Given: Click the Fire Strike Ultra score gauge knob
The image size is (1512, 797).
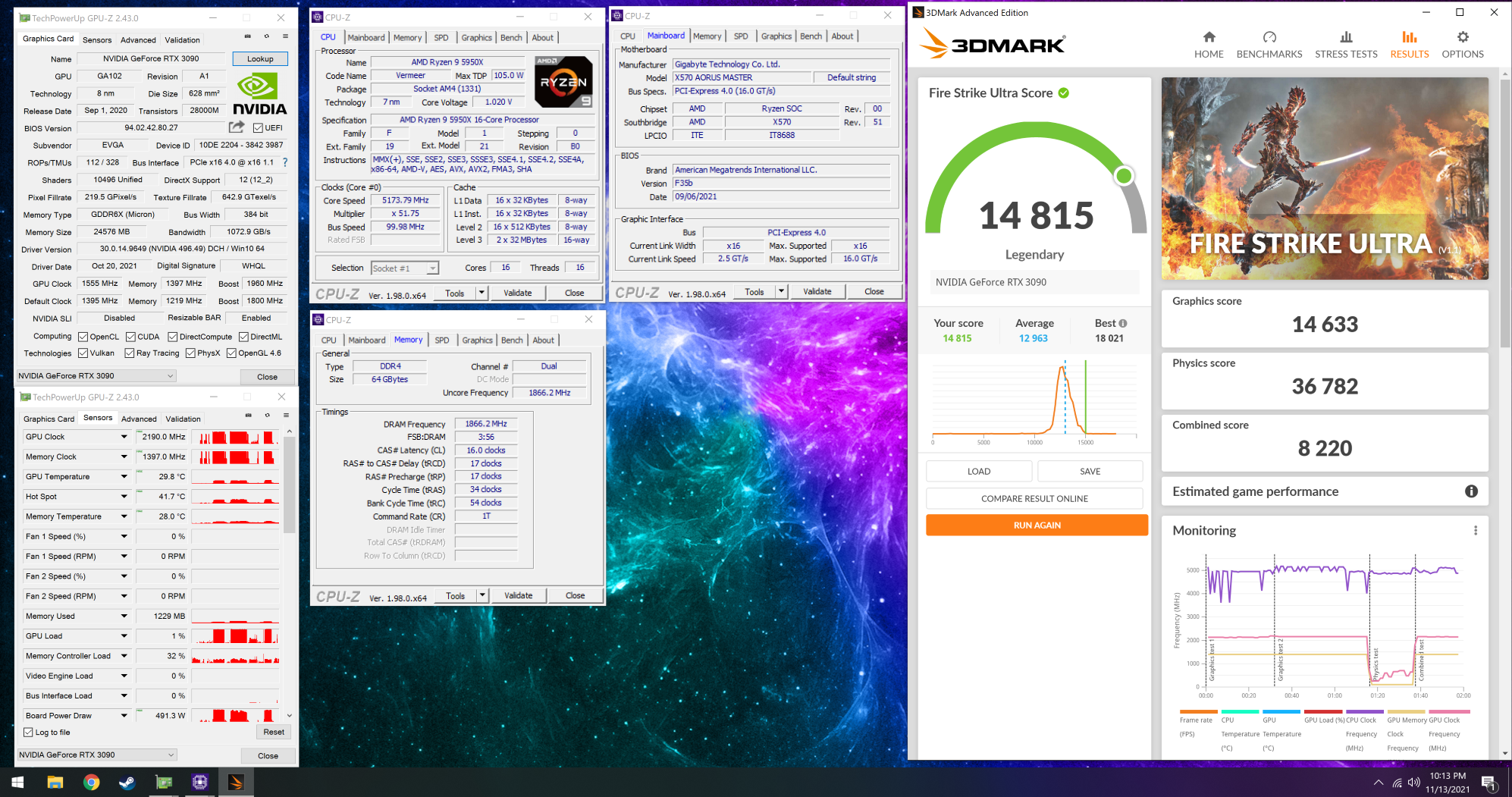Looking at the screenshot, I should coord(1124,176).
